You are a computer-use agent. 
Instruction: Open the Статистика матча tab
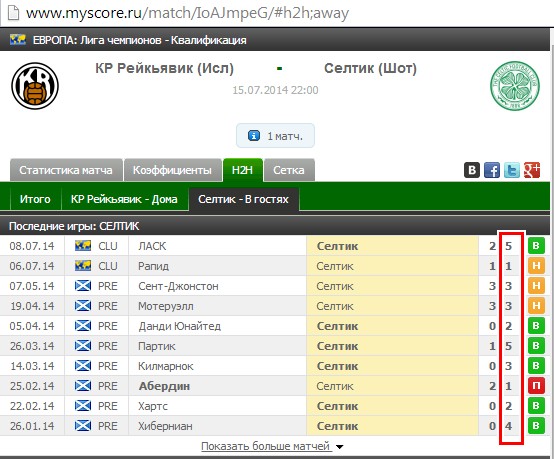coord(66,170)
